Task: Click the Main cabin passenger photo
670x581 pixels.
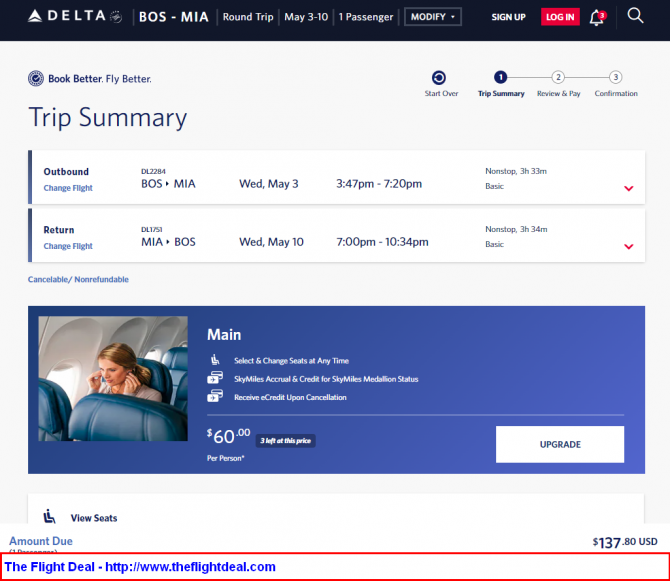Action: 113,379
